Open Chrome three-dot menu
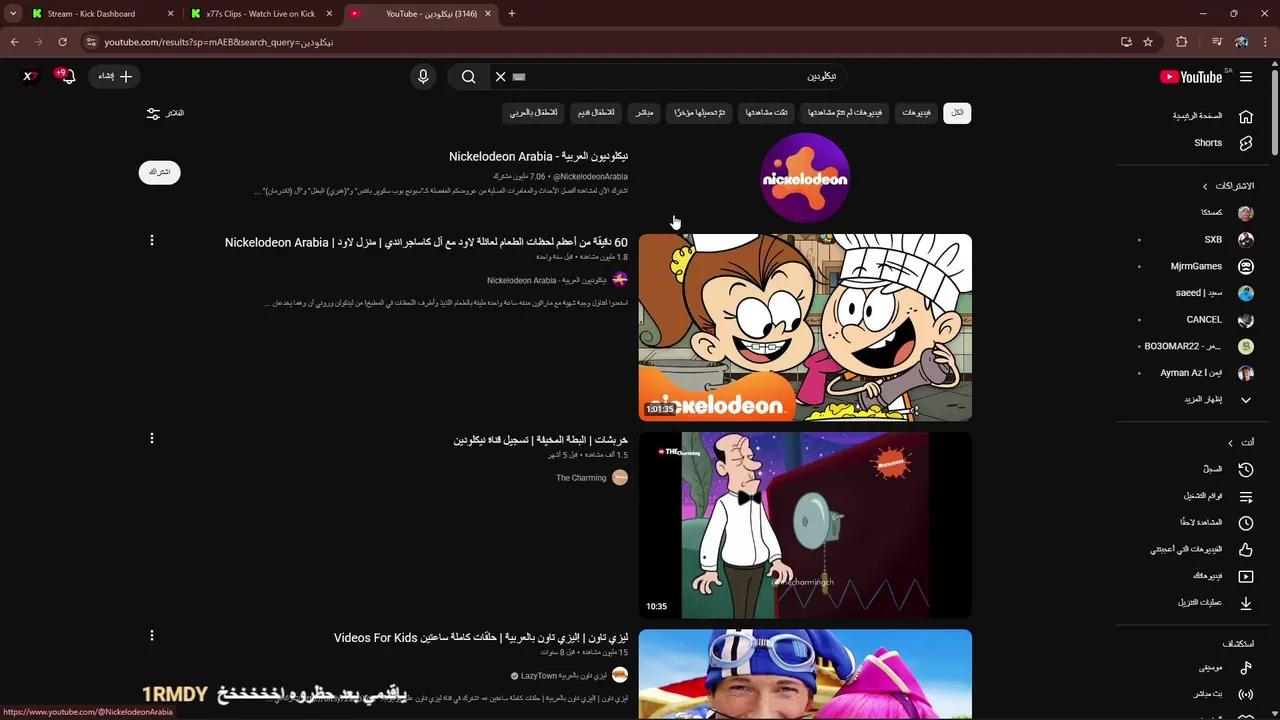Viewport: 1280px width, 720px height. pos(1266,42)
